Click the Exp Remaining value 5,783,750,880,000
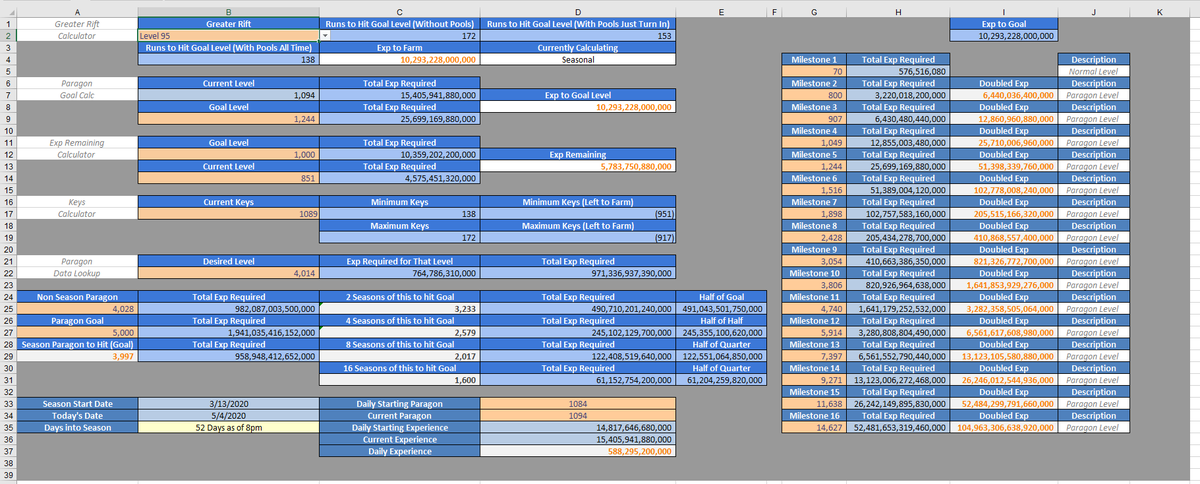This screenshot has width=1200, height=484. (x=578, y=166)
